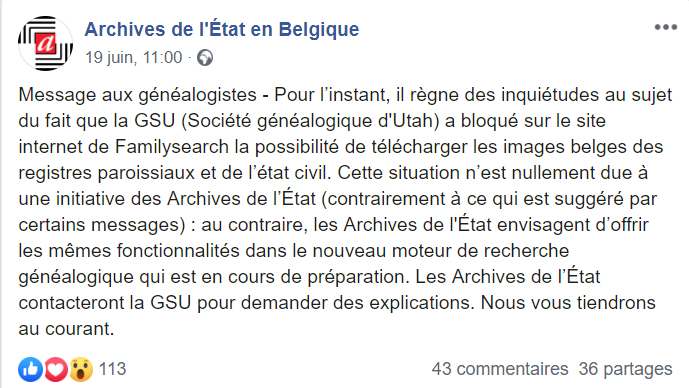This screenshot has width=689, height=388.
Task: Click the phrase certains messages in the post
Action: click(99, 225)
